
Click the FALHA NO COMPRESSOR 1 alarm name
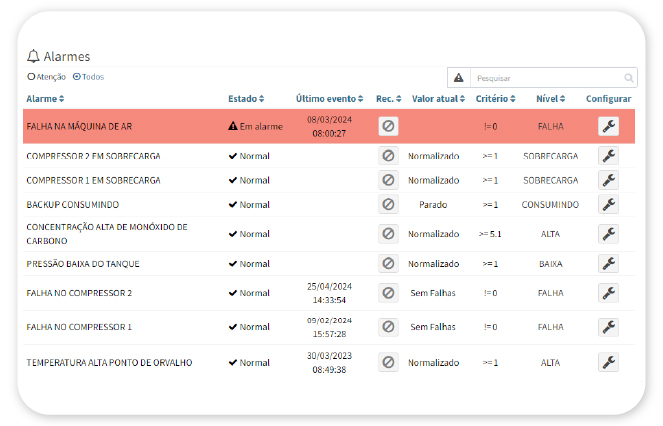click(x=79, y=327)
